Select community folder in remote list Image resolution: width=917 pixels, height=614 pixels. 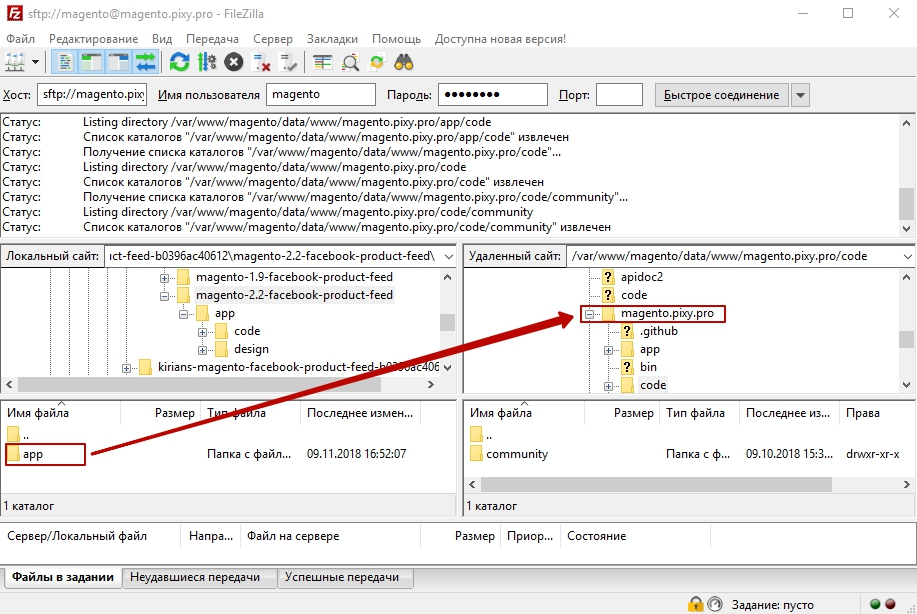pyautogui.click(x=517, y=454)
